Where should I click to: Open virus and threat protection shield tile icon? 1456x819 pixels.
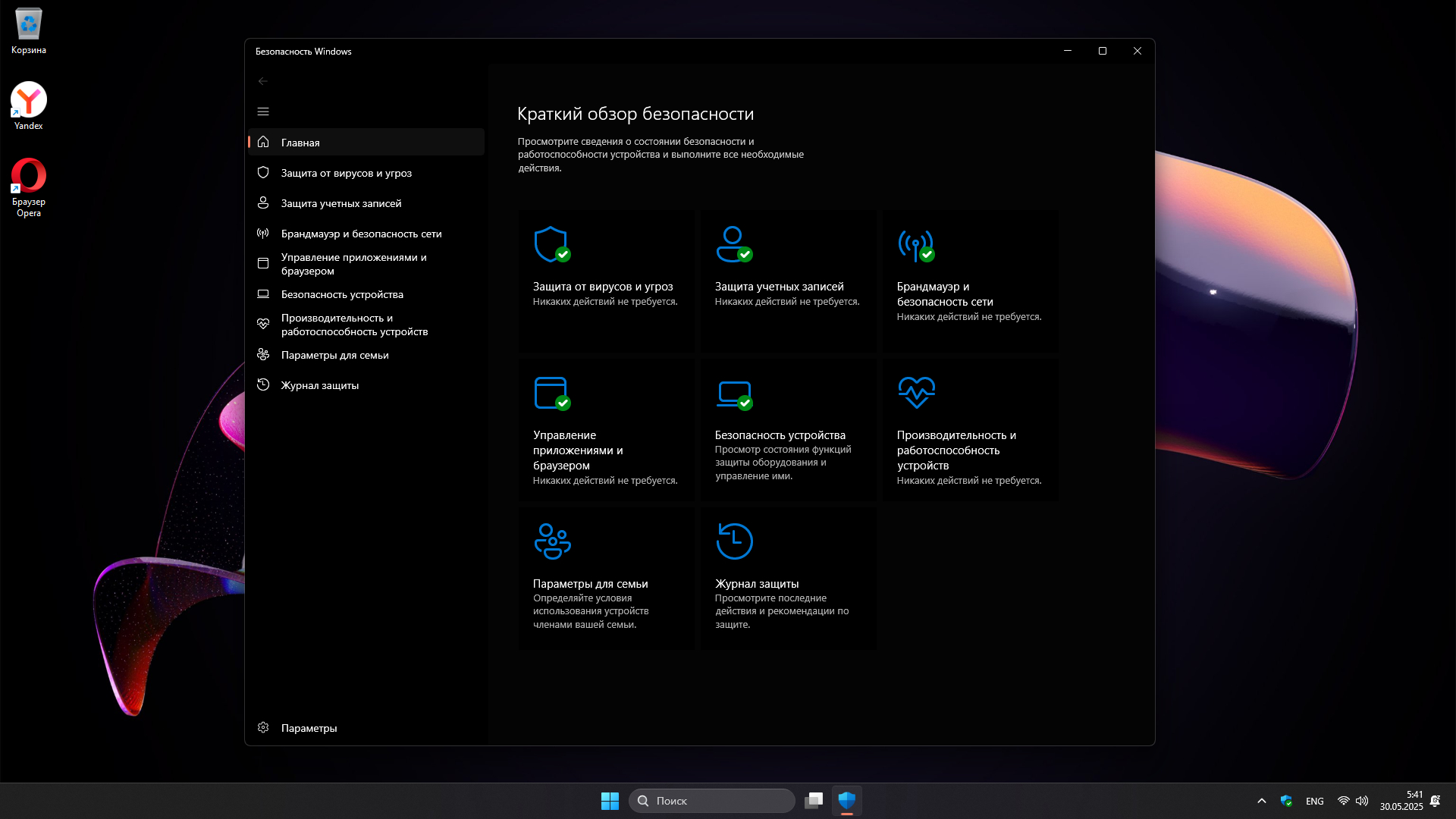pyautogui.click(x=551, y=244)
